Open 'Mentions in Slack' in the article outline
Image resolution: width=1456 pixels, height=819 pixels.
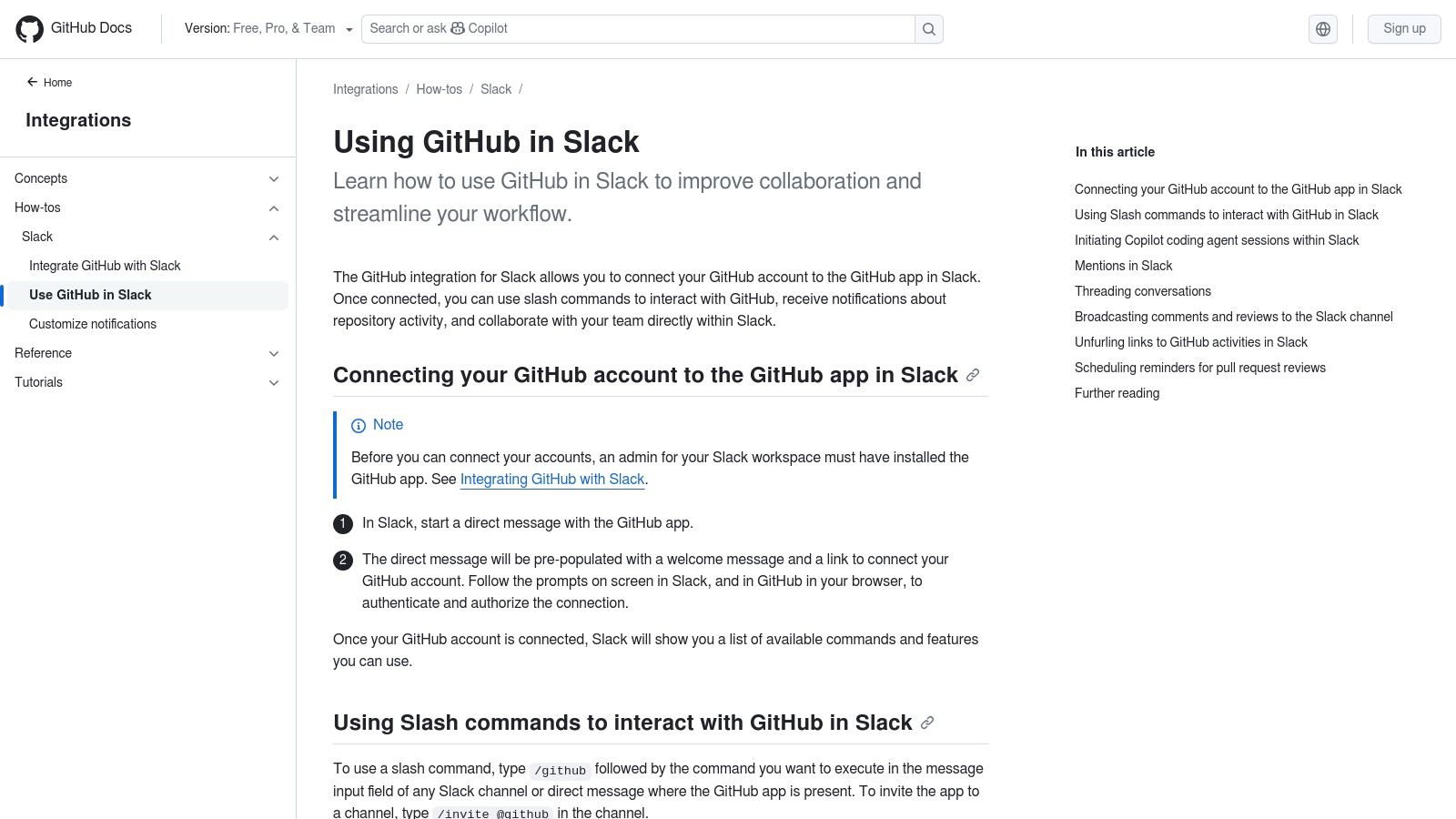tap(1123, 266)
